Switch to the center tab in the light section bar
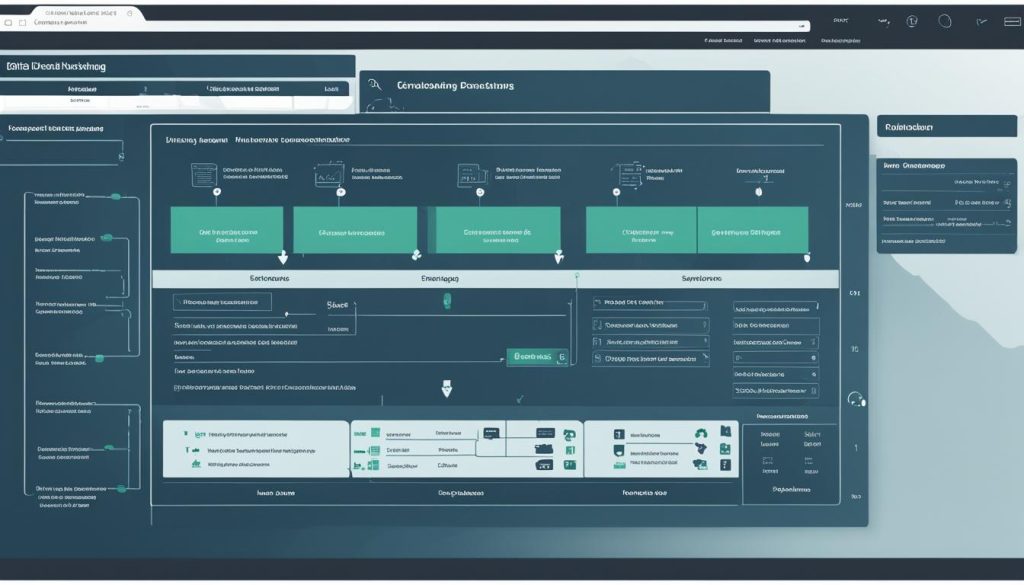 pyautogui.click(x=440, y=279)
